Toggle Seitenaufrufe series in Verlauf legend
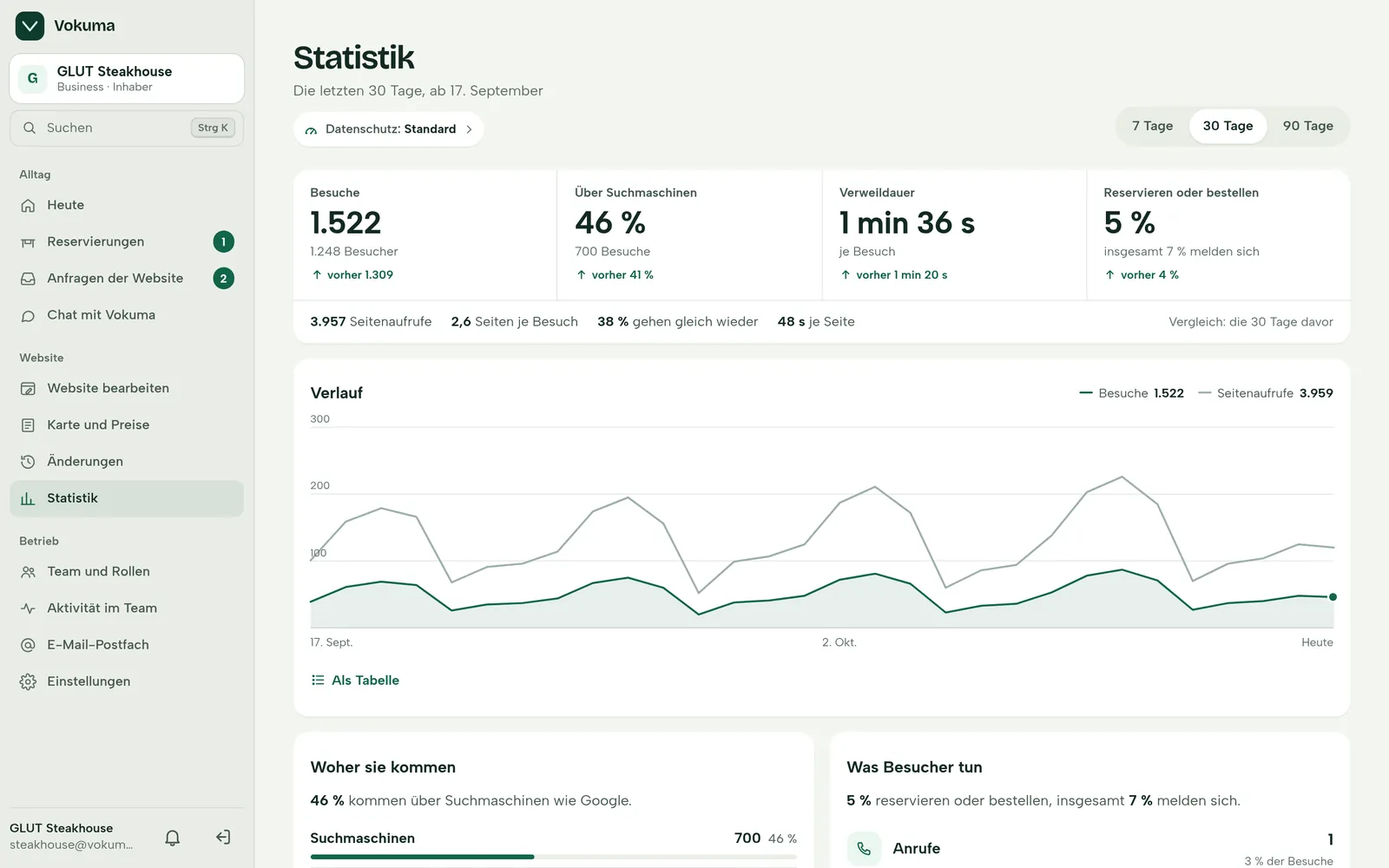Screen dimensions: 1389x868 1266,393
